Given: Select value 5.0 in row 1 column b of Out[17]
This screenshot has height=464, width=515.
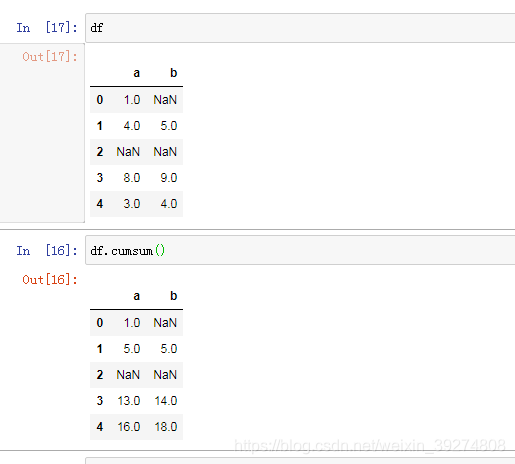Looking at the screenshot, I should [169, 126].
